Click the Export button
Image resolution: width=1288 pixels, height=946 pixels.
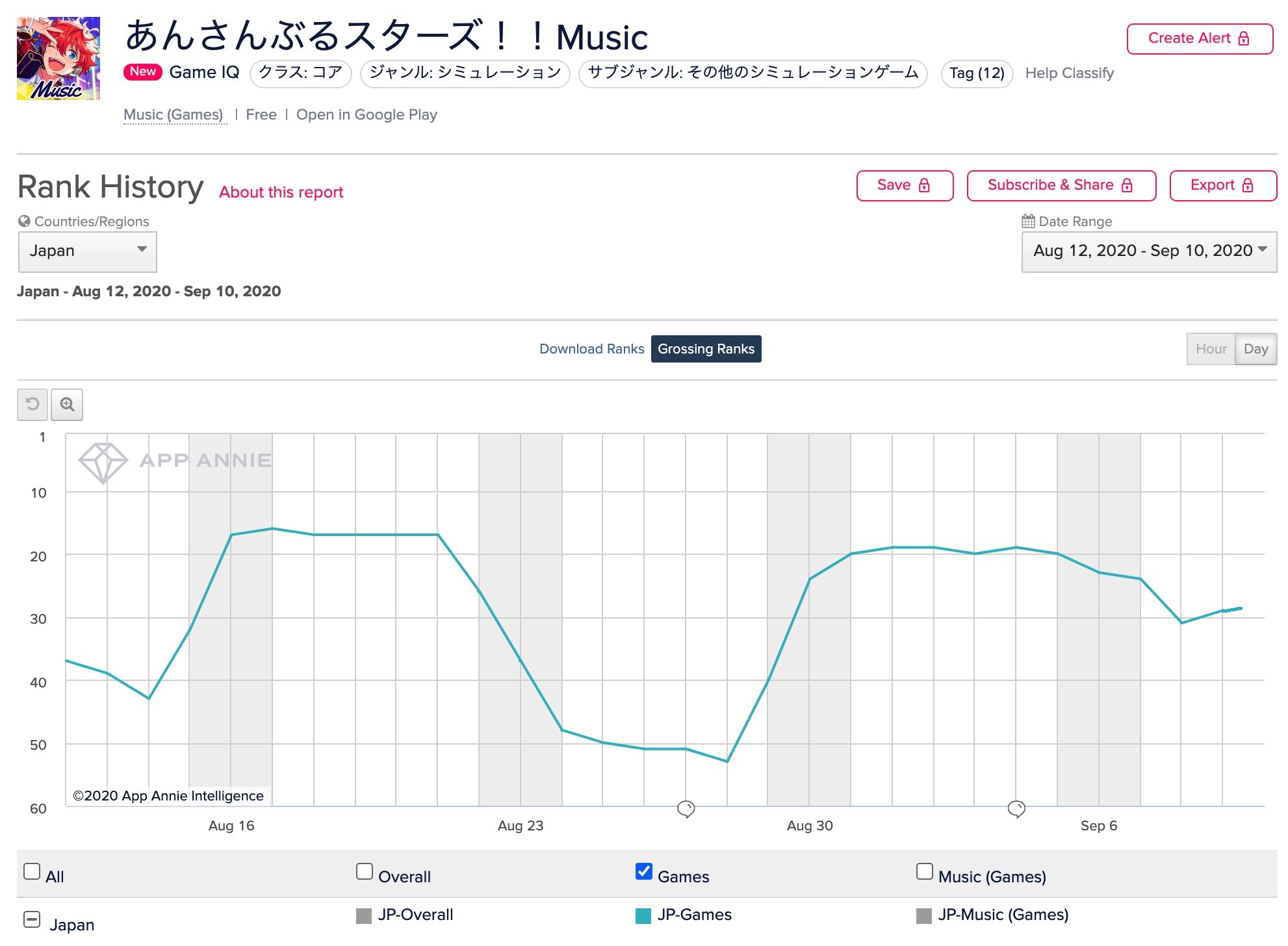click(x=1223, y=185)
